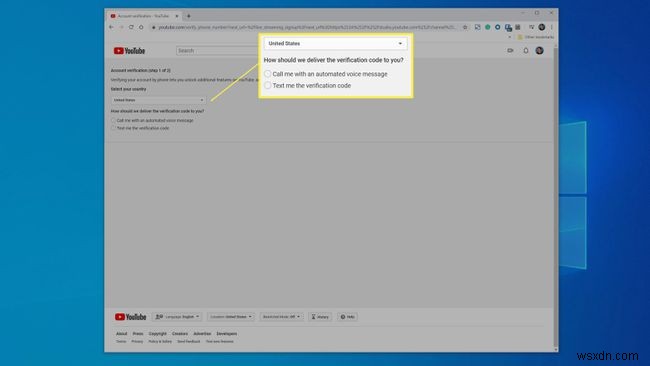
Task: Open the Test new features footer link
Action: [220, 342]
